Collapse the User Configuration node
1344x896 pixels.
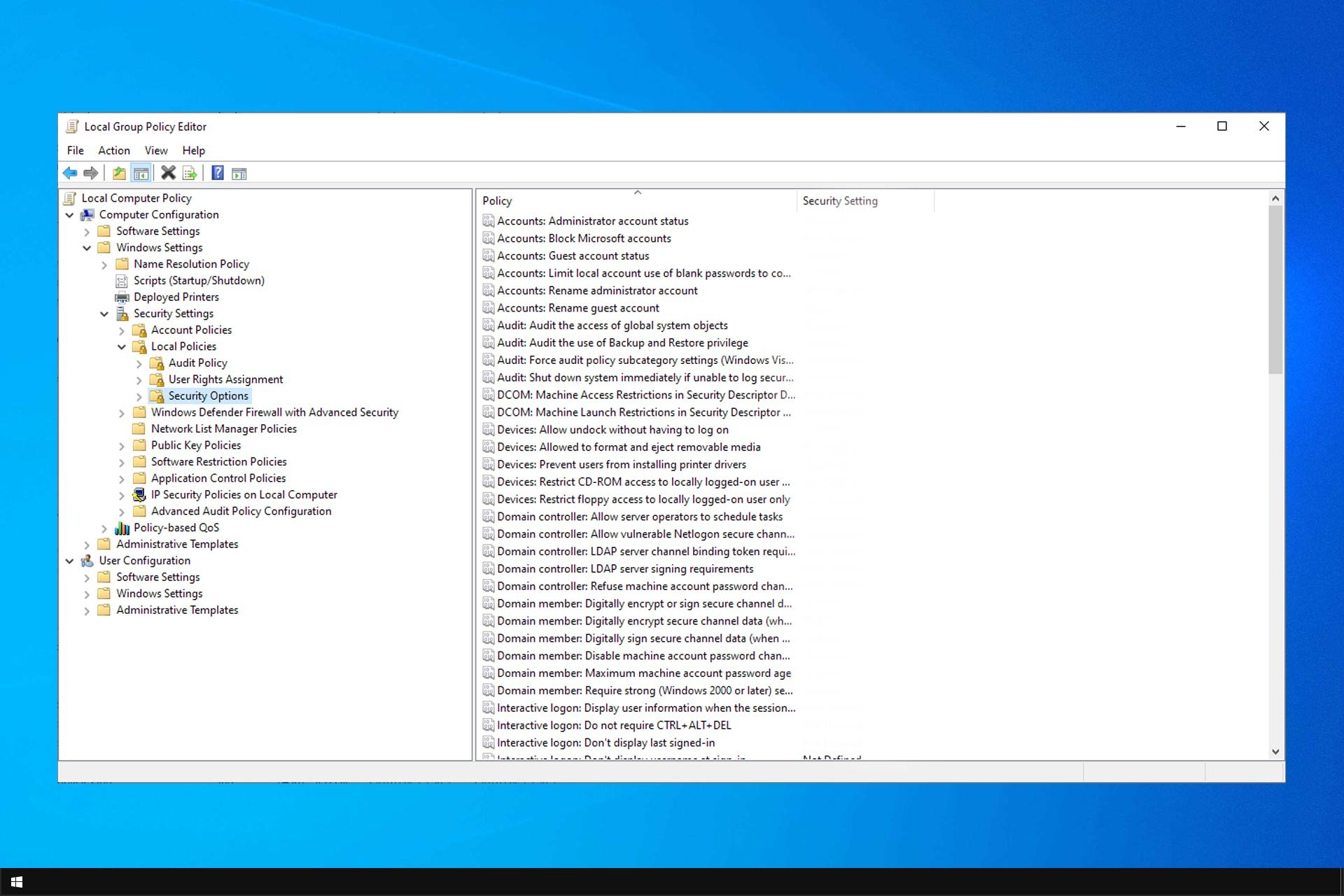pos(69,561)
